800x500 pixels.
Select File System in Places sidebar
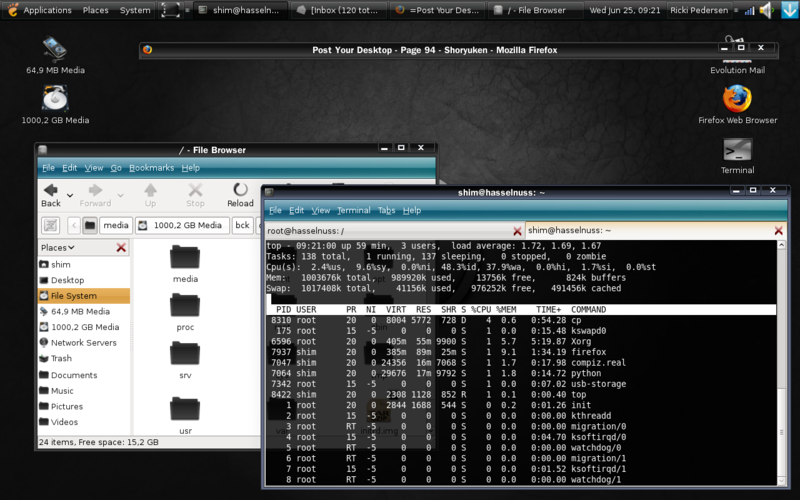click(84, 296)
